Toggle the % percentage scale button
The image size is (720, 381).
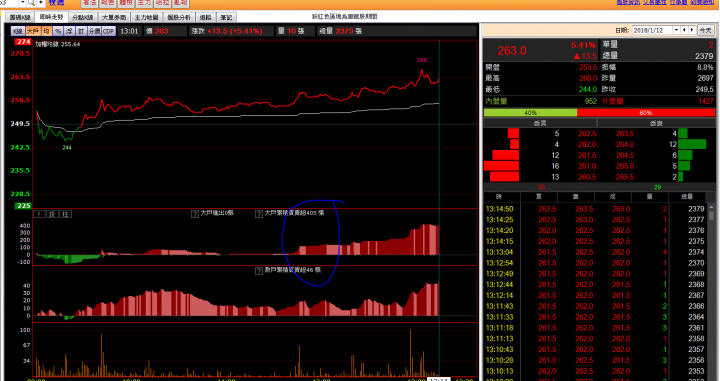[58, 31]
